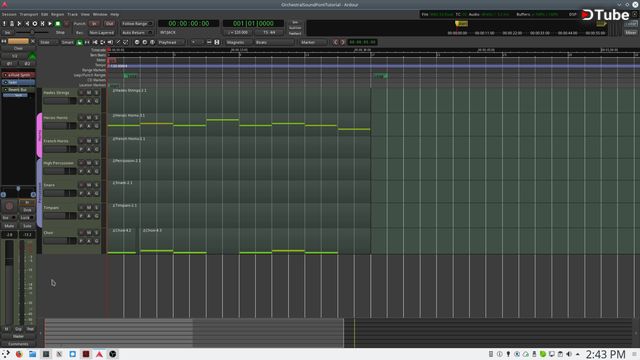The height and width of the screenshot is (360, 640).
Task: Select the Stretch tool
Action: 102,42
